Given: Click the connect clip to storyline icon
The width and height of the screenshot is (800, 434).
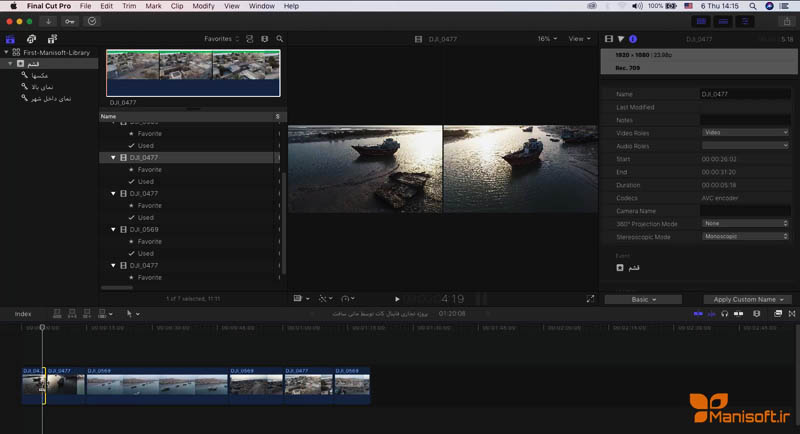Looking at the screenshot, I should 57,314.
